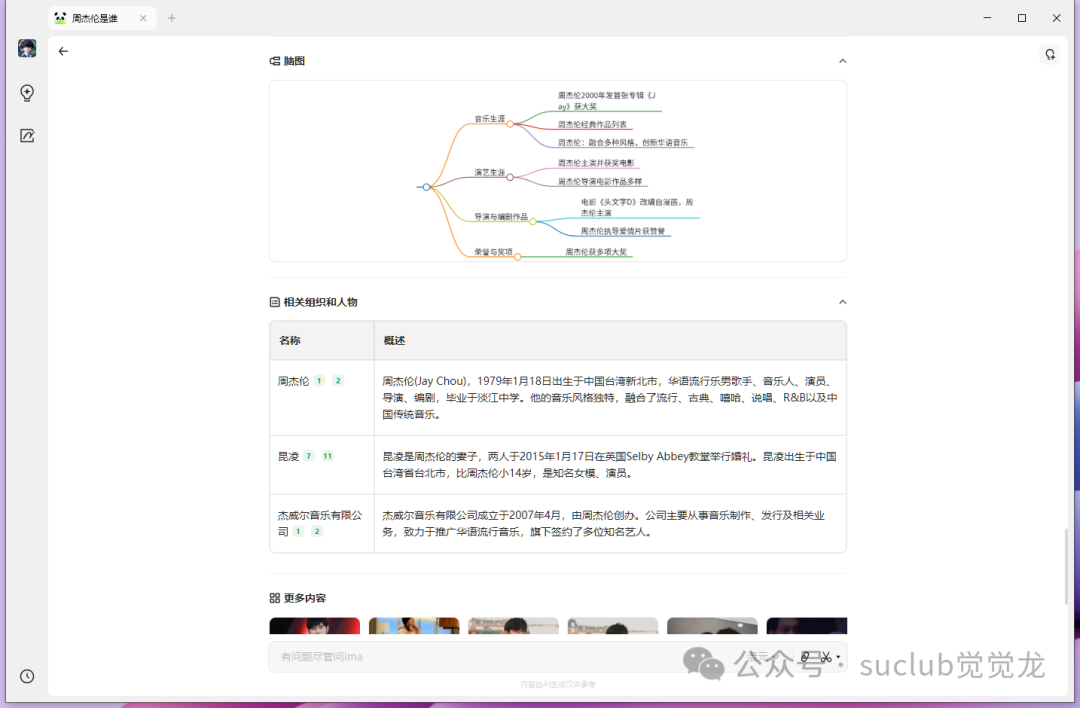Open the history clock icon
The width and height of the screenshot is (1080, 708).
click(27, 676)
